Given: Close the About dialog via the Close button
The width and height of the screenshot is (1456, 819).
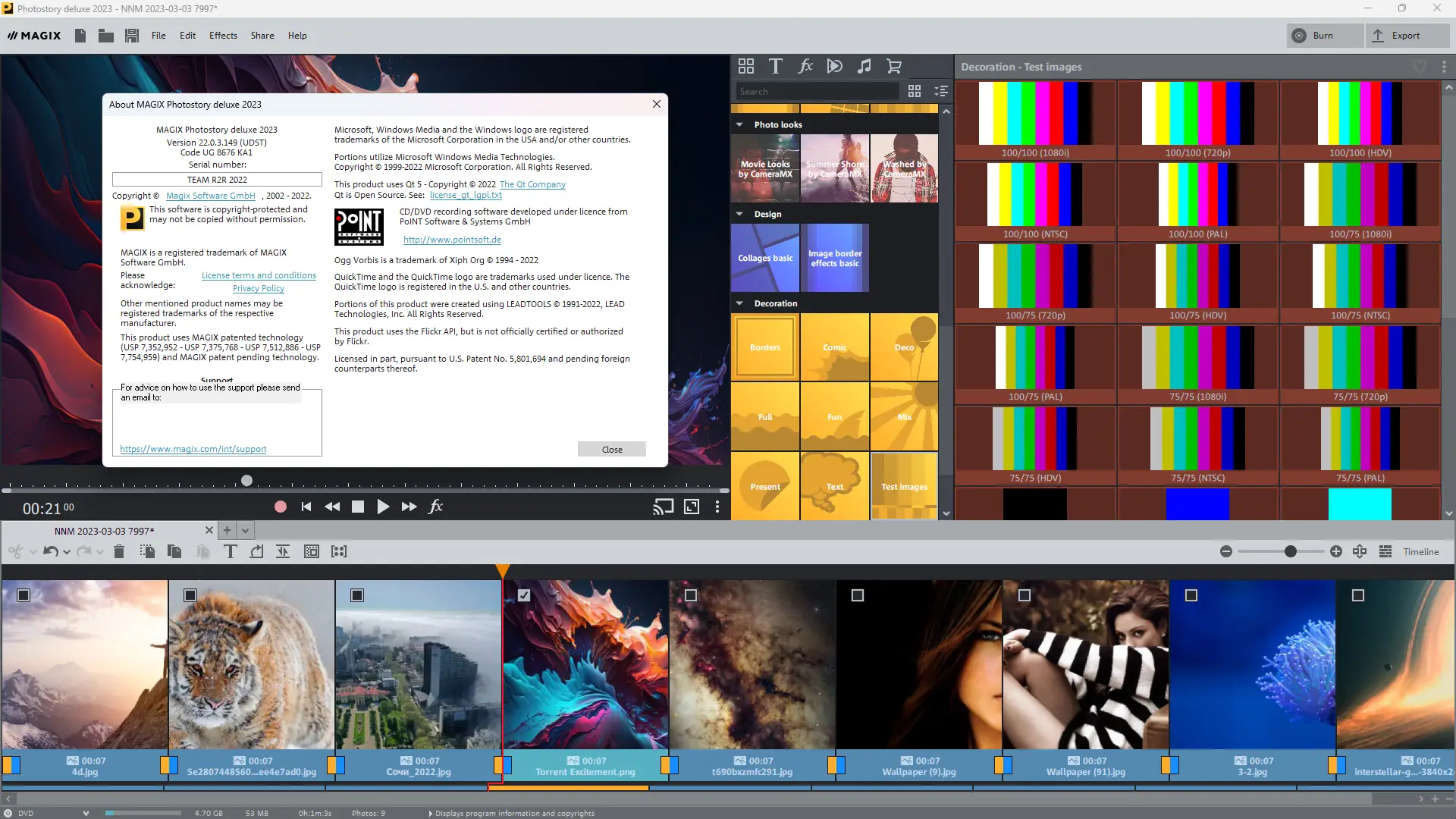Looking at the screenshot, I should click(611, 449).
